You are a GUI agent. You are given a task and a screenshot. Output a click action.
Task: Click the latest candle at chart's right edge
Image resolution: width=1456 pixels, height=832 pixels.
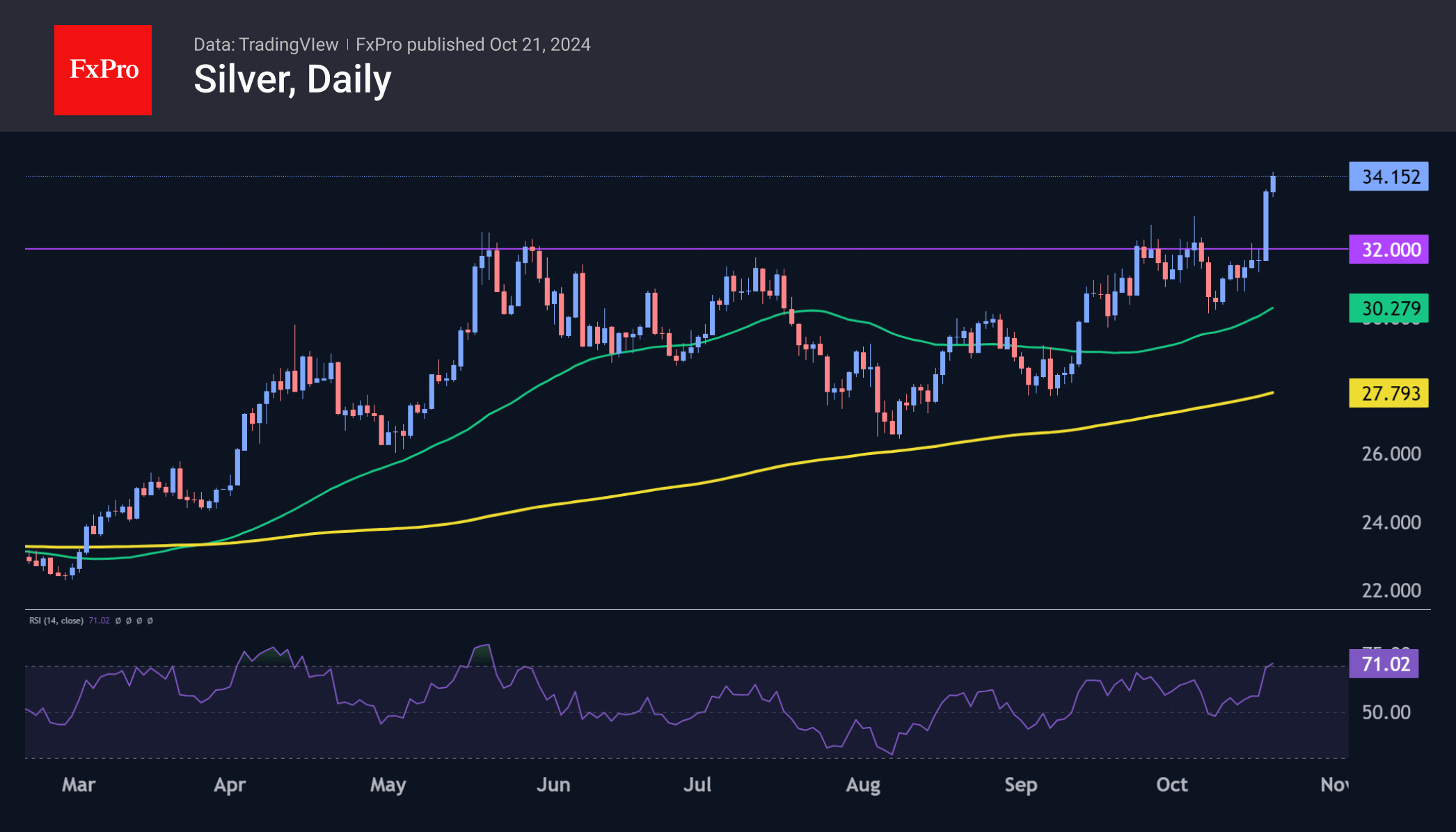click(1273, 184)
